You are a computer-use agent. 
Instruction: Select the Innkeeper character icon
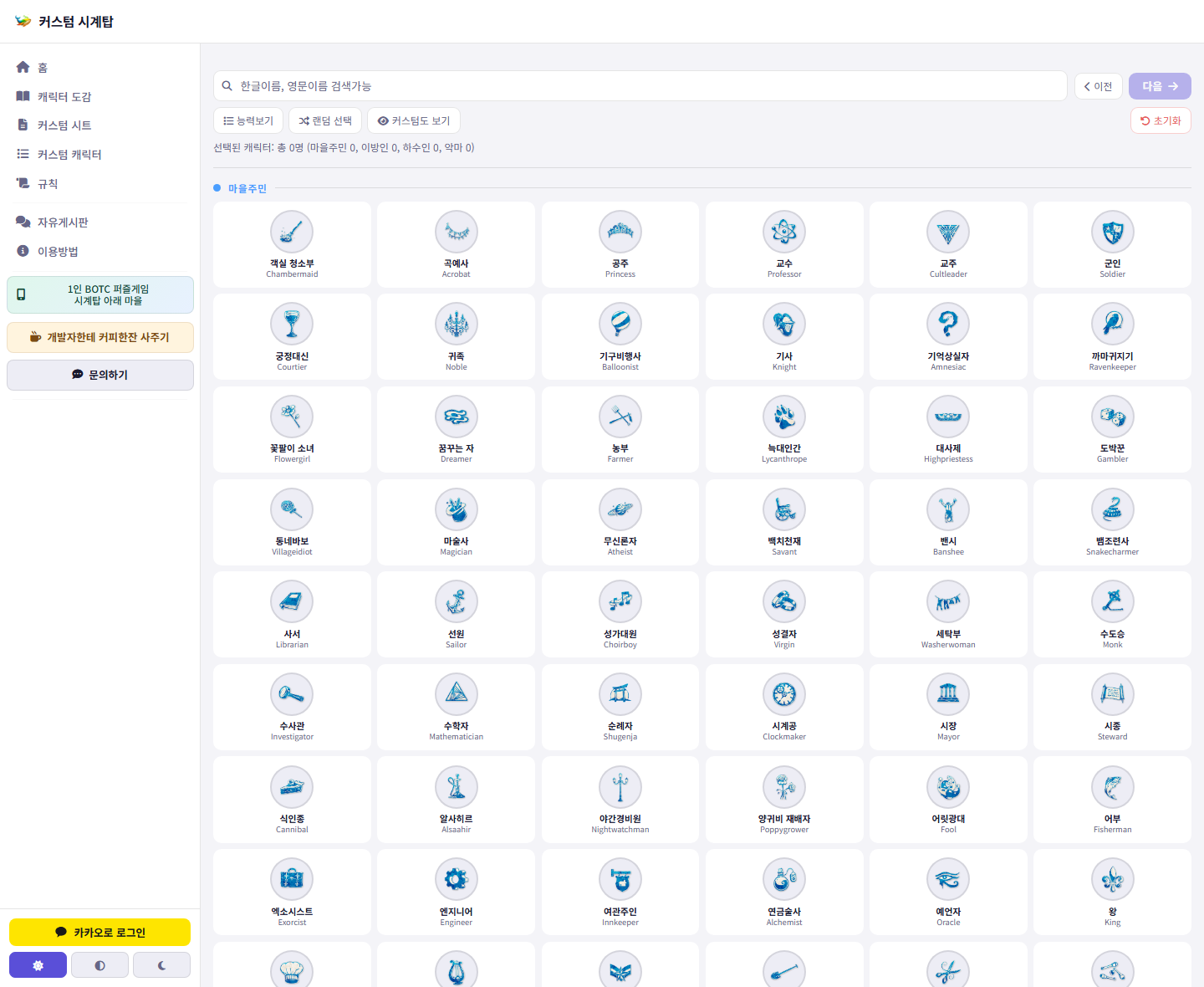pos(620,879)
